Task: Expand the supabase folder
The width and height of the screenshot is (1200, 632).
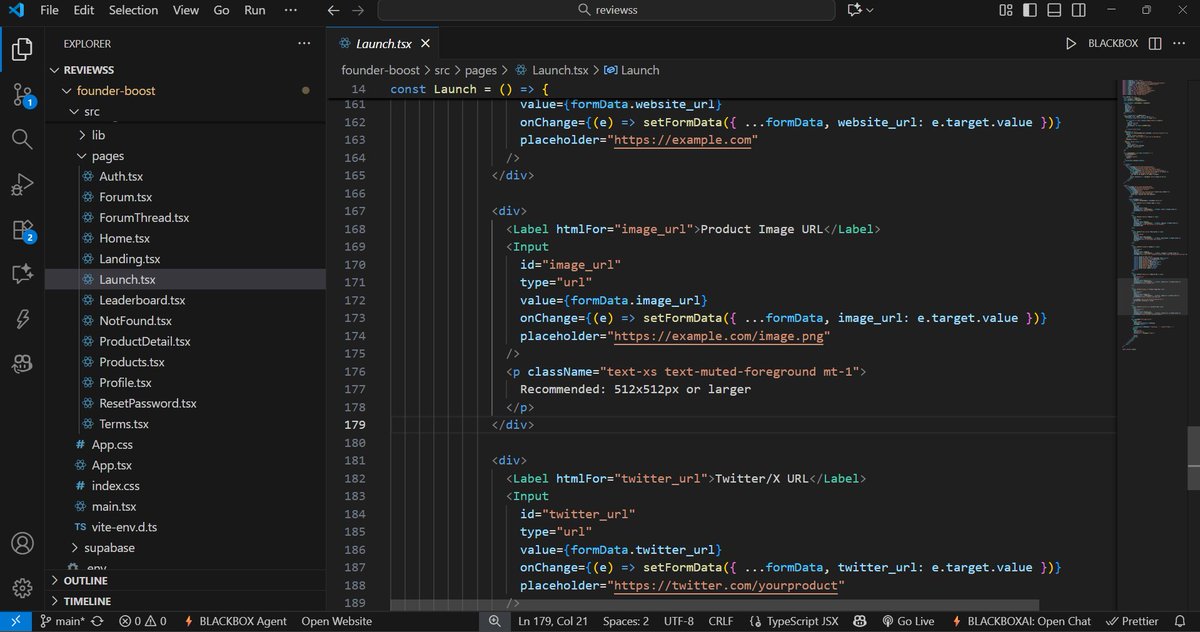Action: (74, 548)
